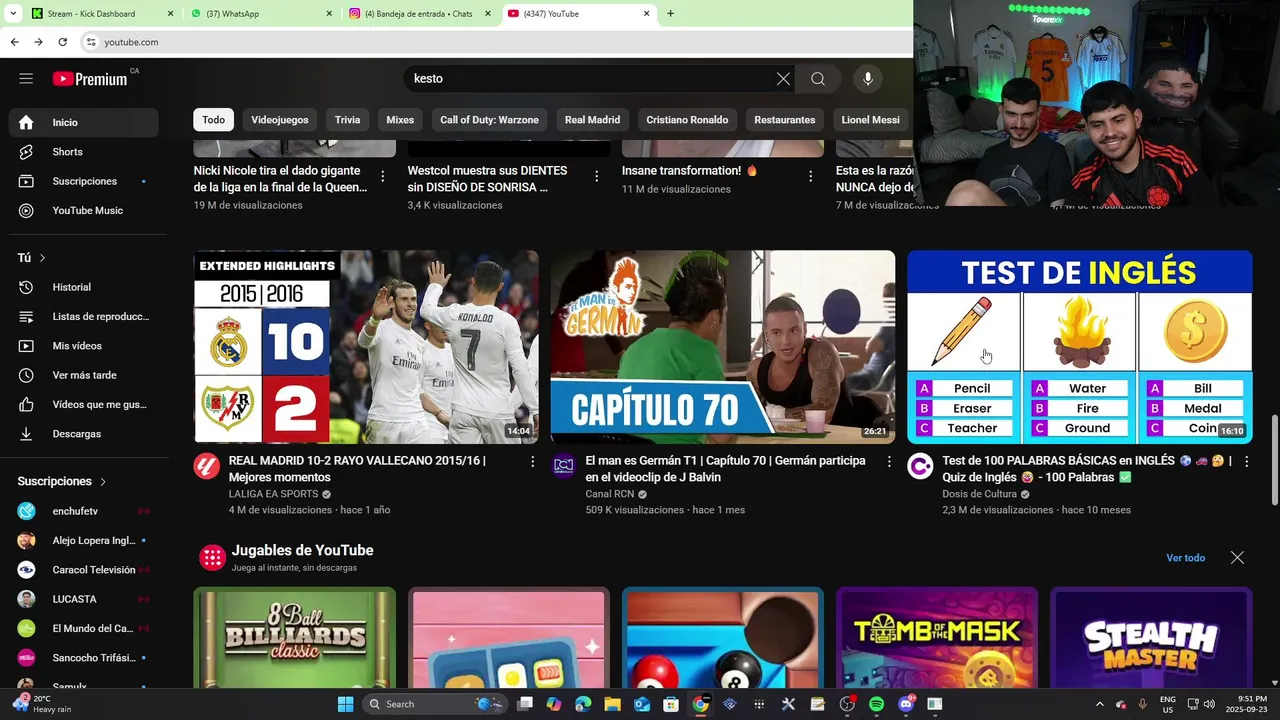Select the Mixes filter chip
1280x720 pixels.
(x=400, y=120)
